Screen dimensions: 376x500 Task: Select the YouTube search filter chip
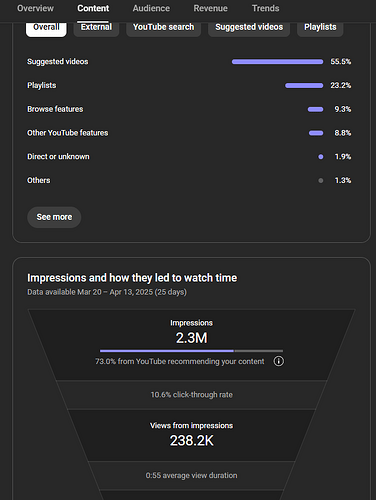[x=164, y=28]
